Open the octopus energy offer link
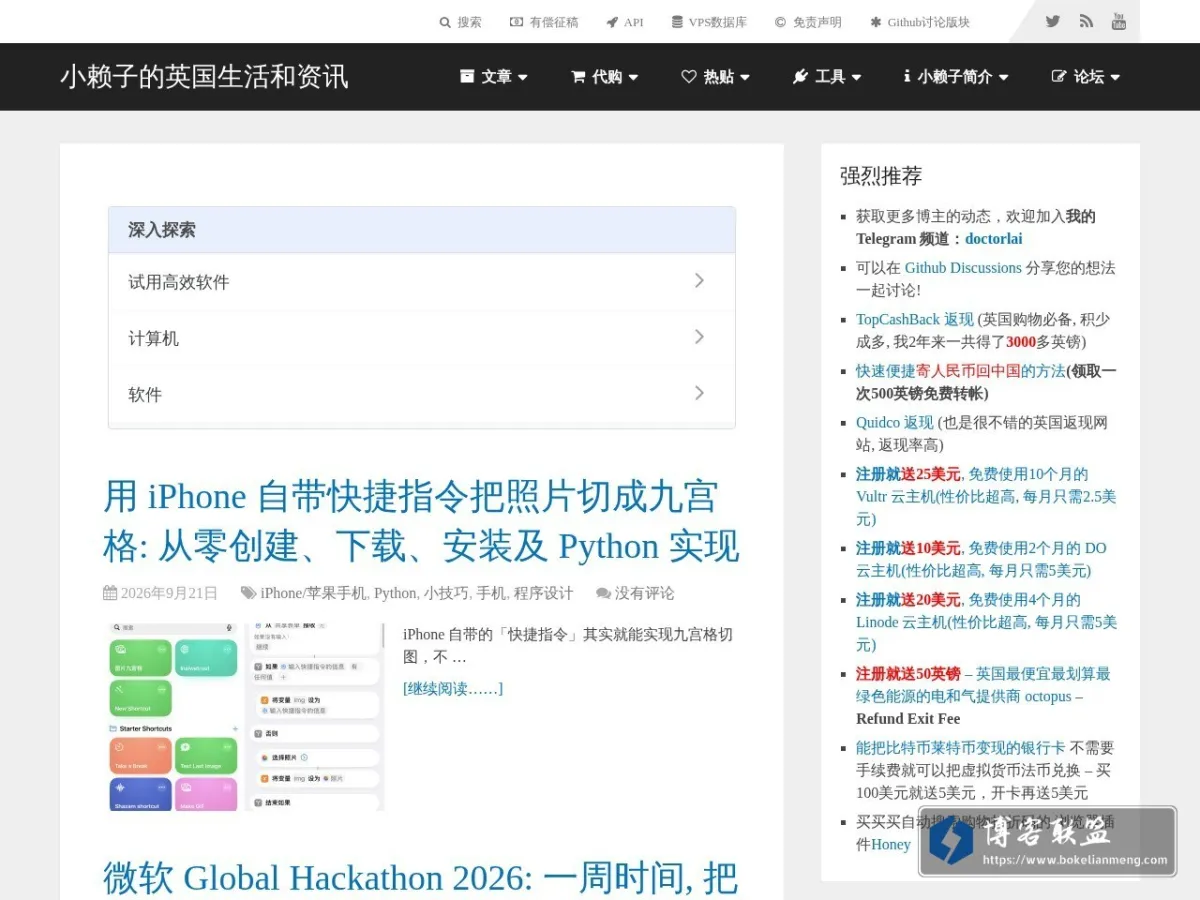The width and height of the screenshot is (1200, 900). pos(983,685)
